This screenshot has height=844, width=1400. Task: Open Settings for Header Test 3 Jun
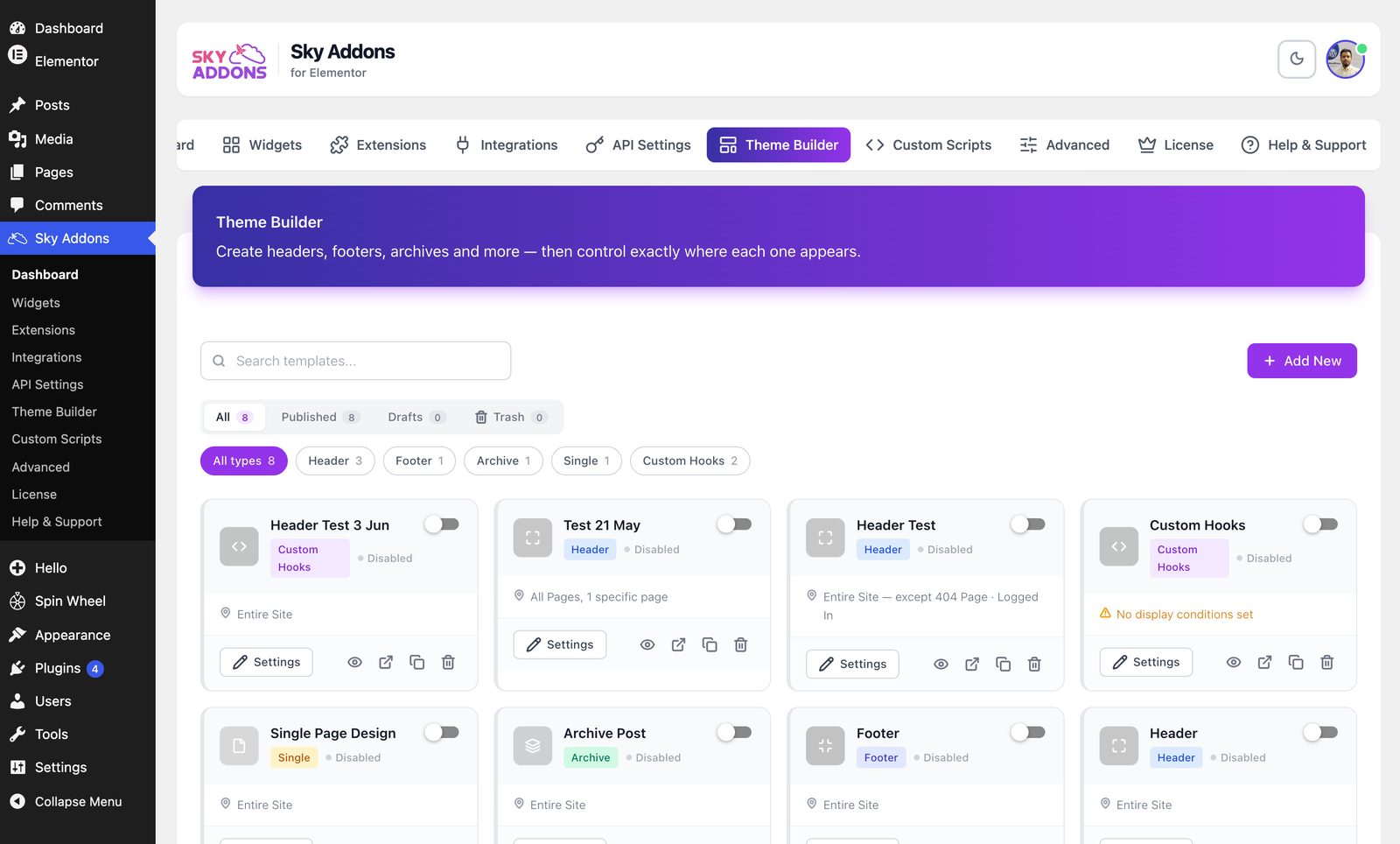pyautogui.click(x=267, y=663)
